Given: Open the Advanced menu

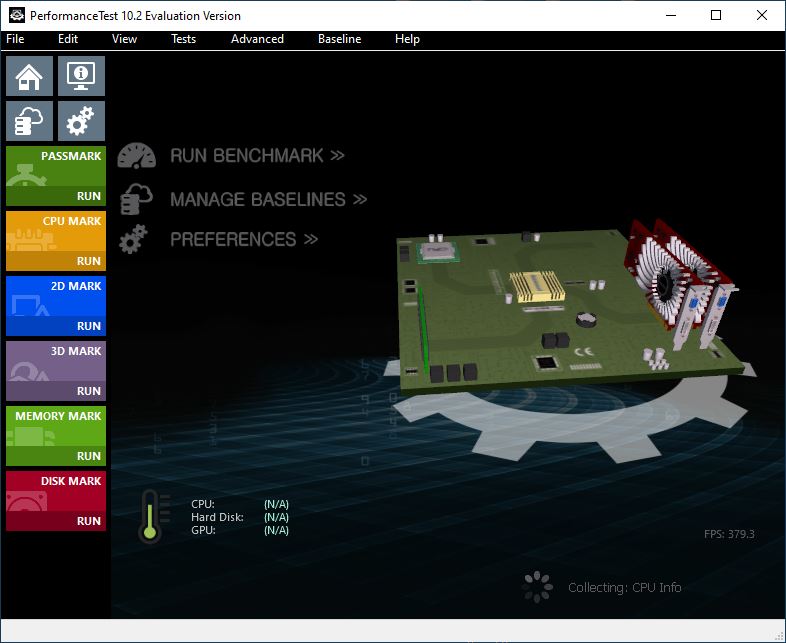Looking at the screenshot, I should [x=257, y=39].
